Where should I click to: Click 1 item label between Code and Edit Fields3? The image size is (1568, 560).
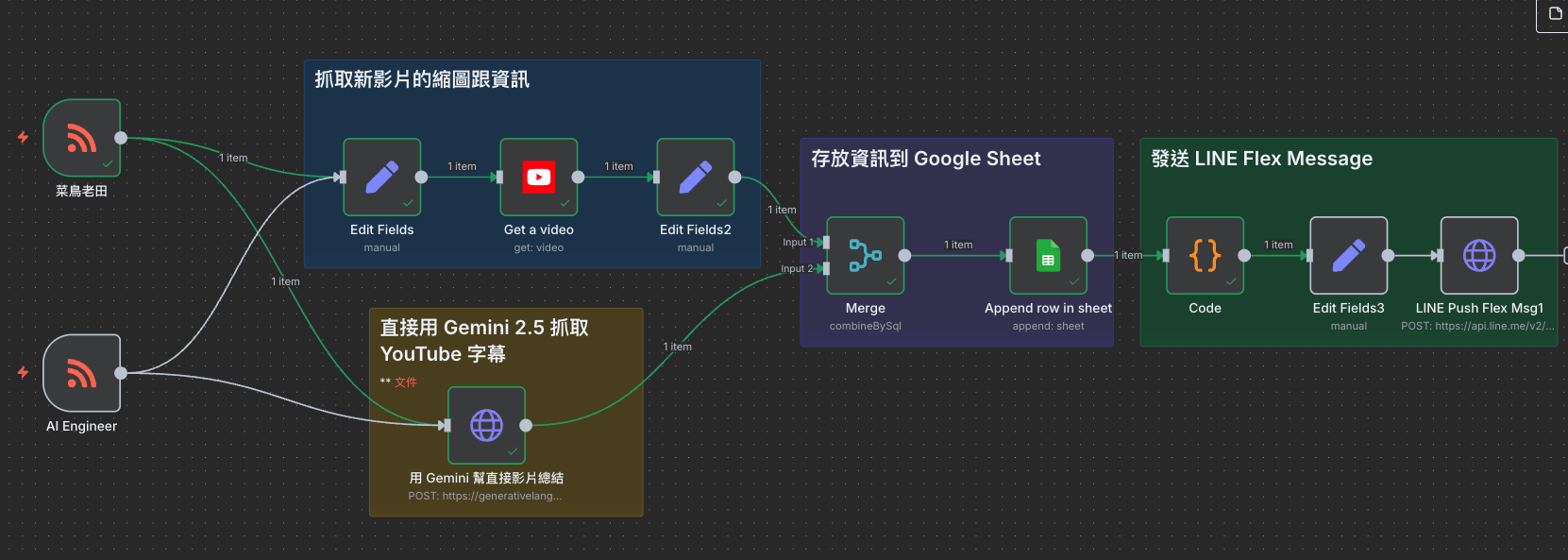coord(1278,245)
